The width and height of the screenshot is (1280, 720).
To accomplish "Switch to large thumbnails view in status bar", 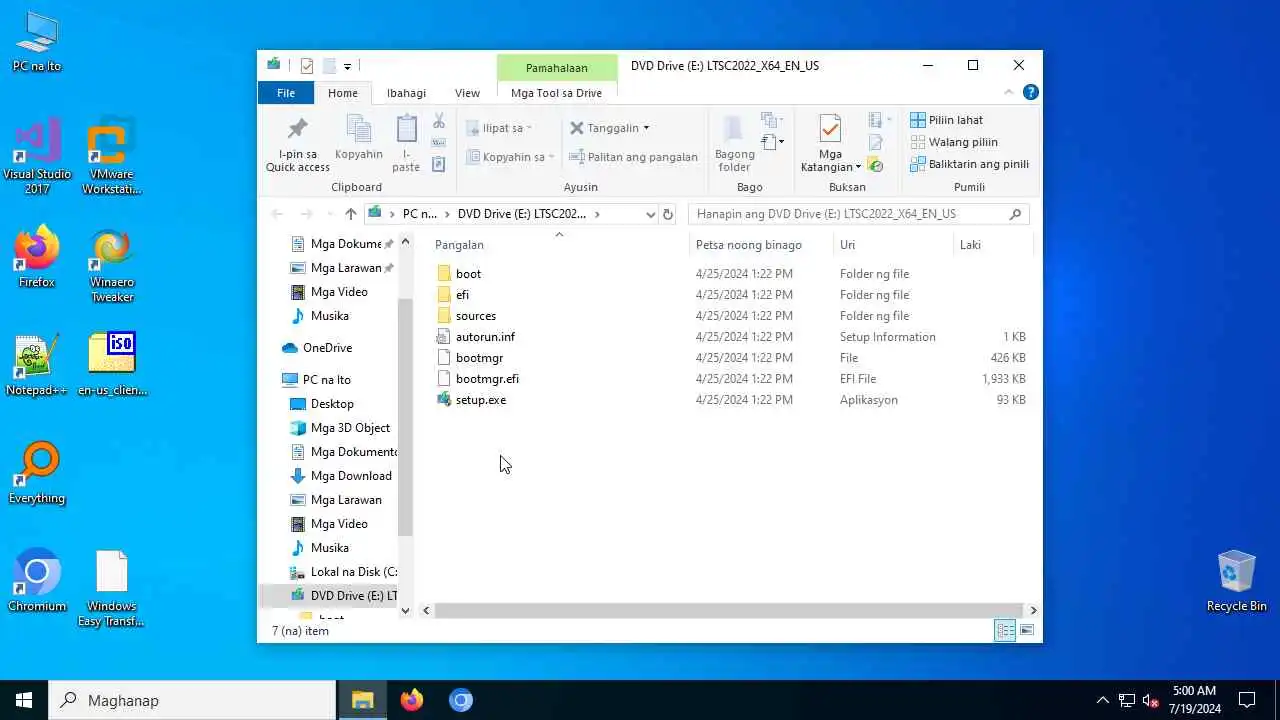I will [x=1026, y=630].
